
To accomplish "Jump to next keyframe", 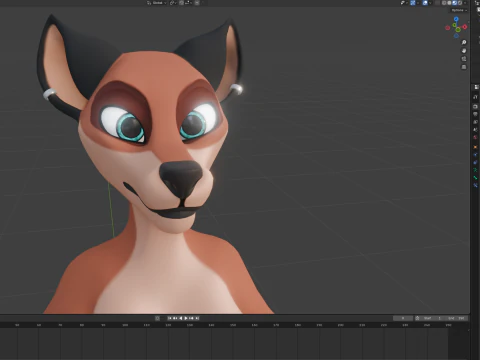I will pos(191,318).
